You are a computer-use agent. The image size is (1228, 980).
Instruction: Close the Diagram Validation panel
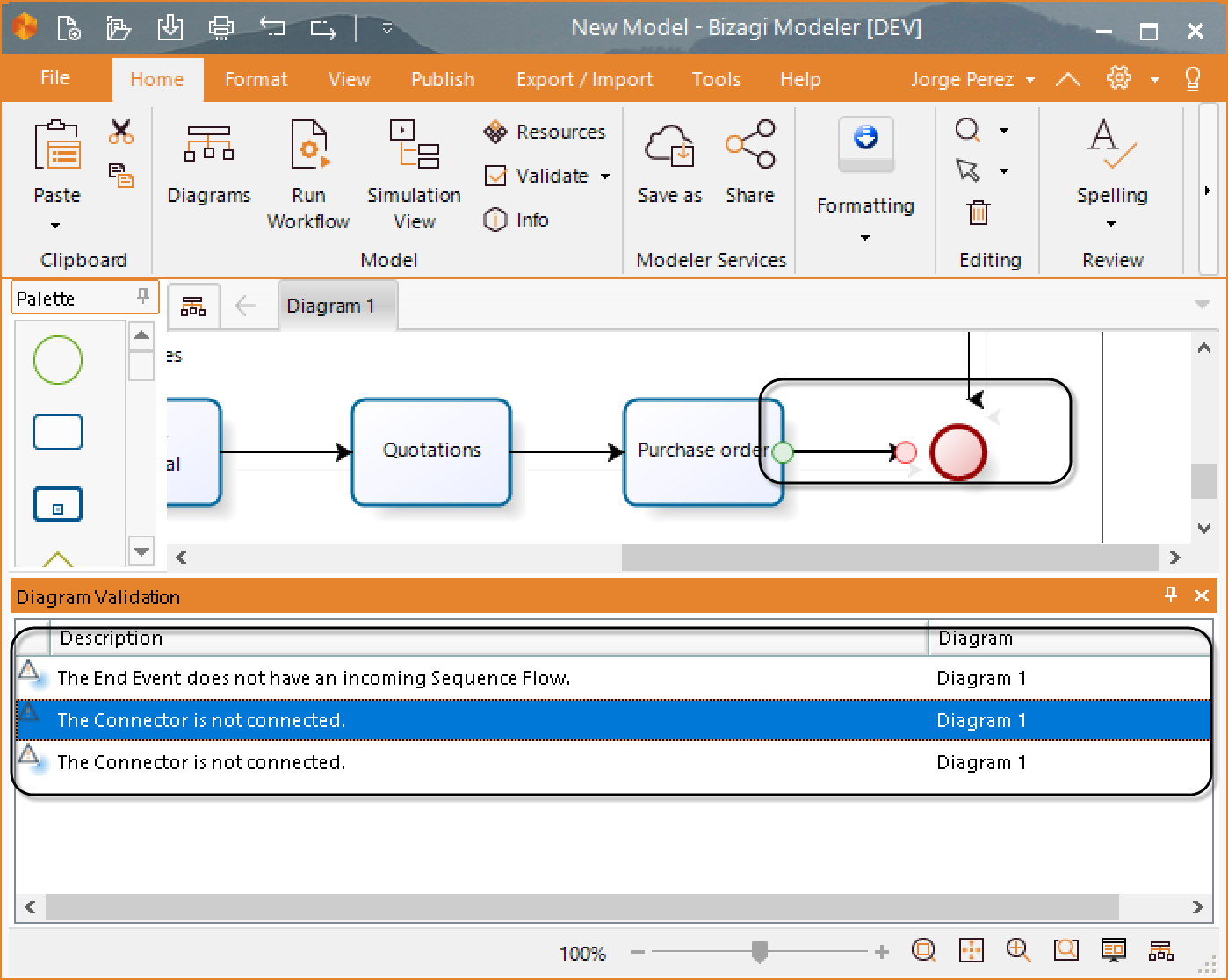[x=1202, y=595]
